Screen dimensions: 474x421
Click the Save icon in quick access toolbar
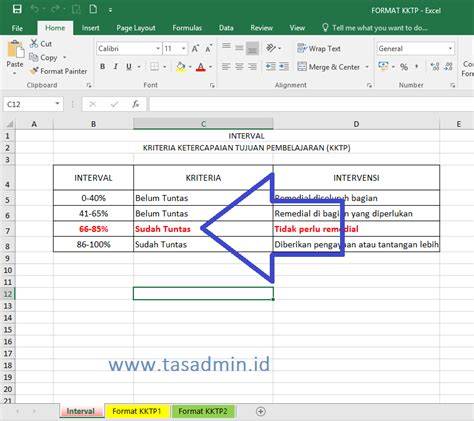click(17, 9)
